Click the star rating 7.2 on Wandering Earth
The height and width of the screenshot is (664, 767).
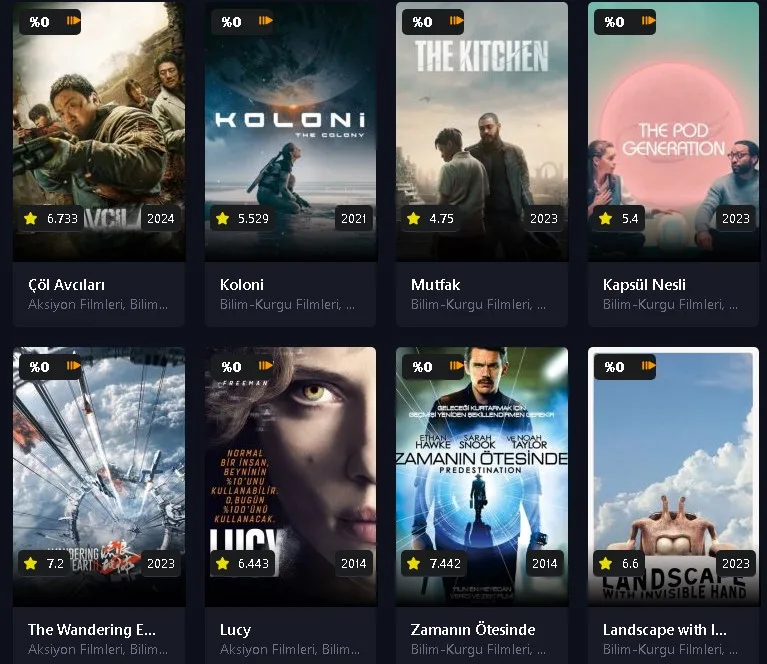44,563
